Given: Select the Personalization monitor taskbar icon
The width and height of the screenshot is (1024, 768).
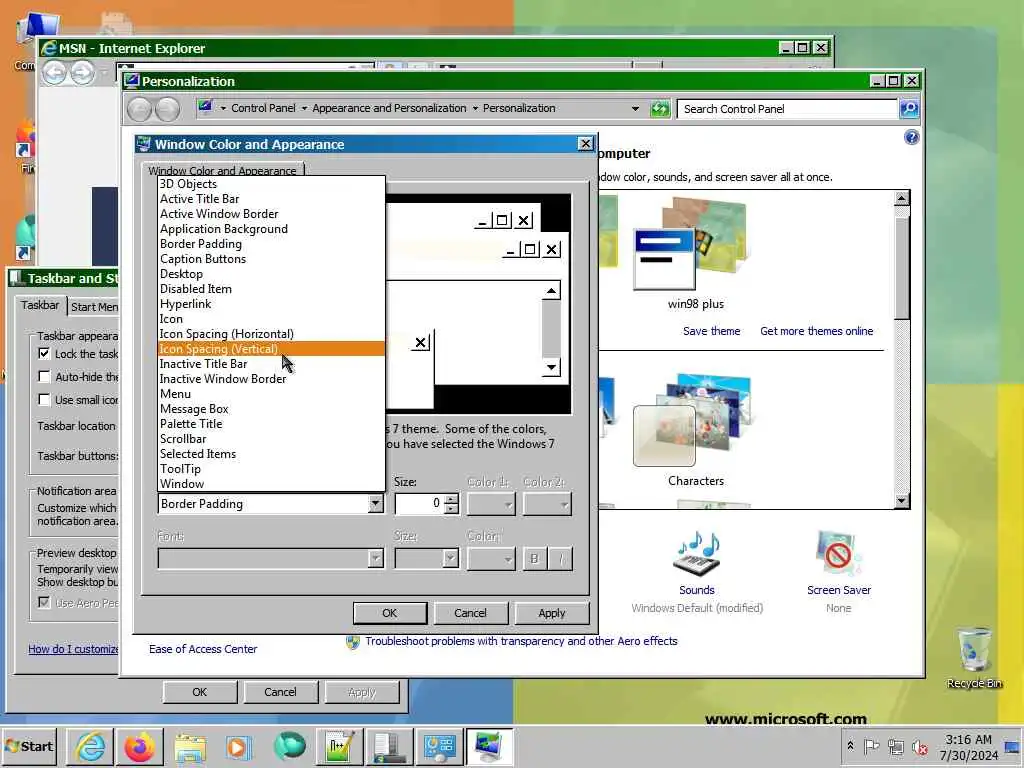Looking at the screenshot, I should pos(489,746).
